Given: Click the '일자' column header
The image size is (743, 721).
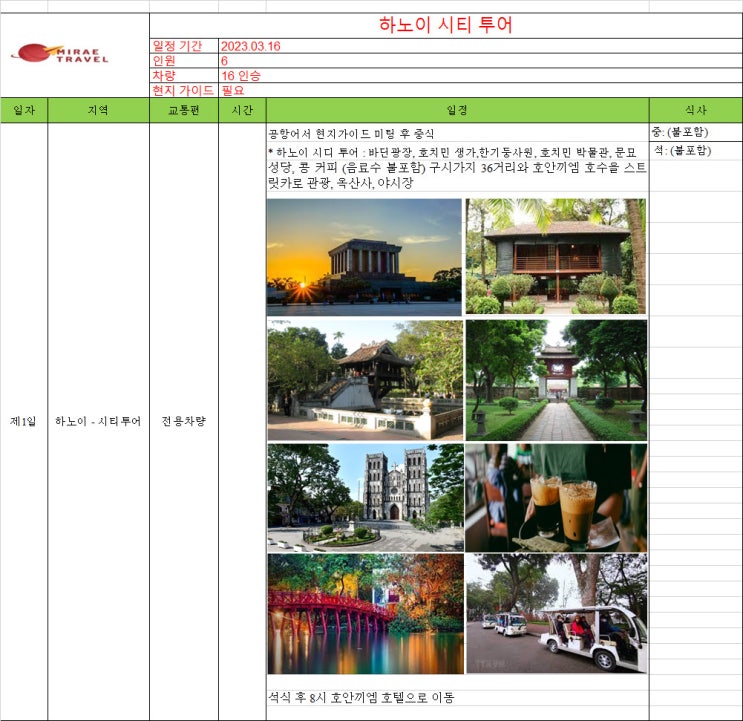Looking at the screenshot, I should pos(24,110).
